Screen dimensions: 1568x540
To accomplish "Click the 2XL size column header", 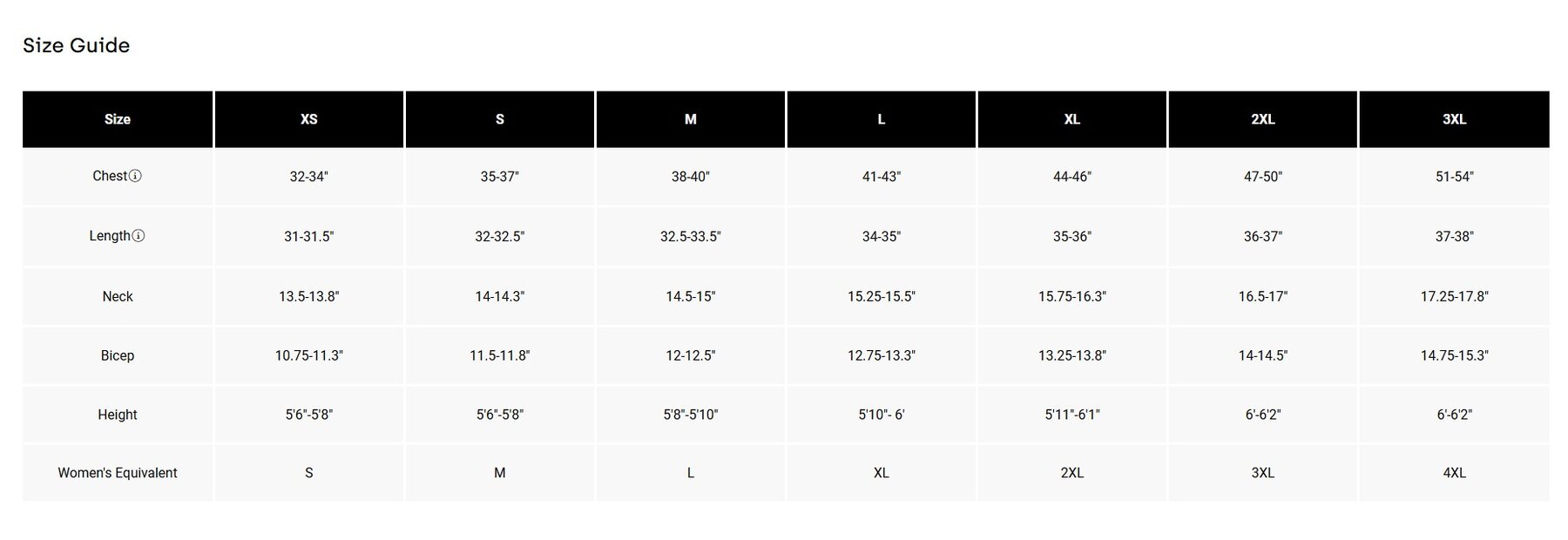I will (1263, 119).
